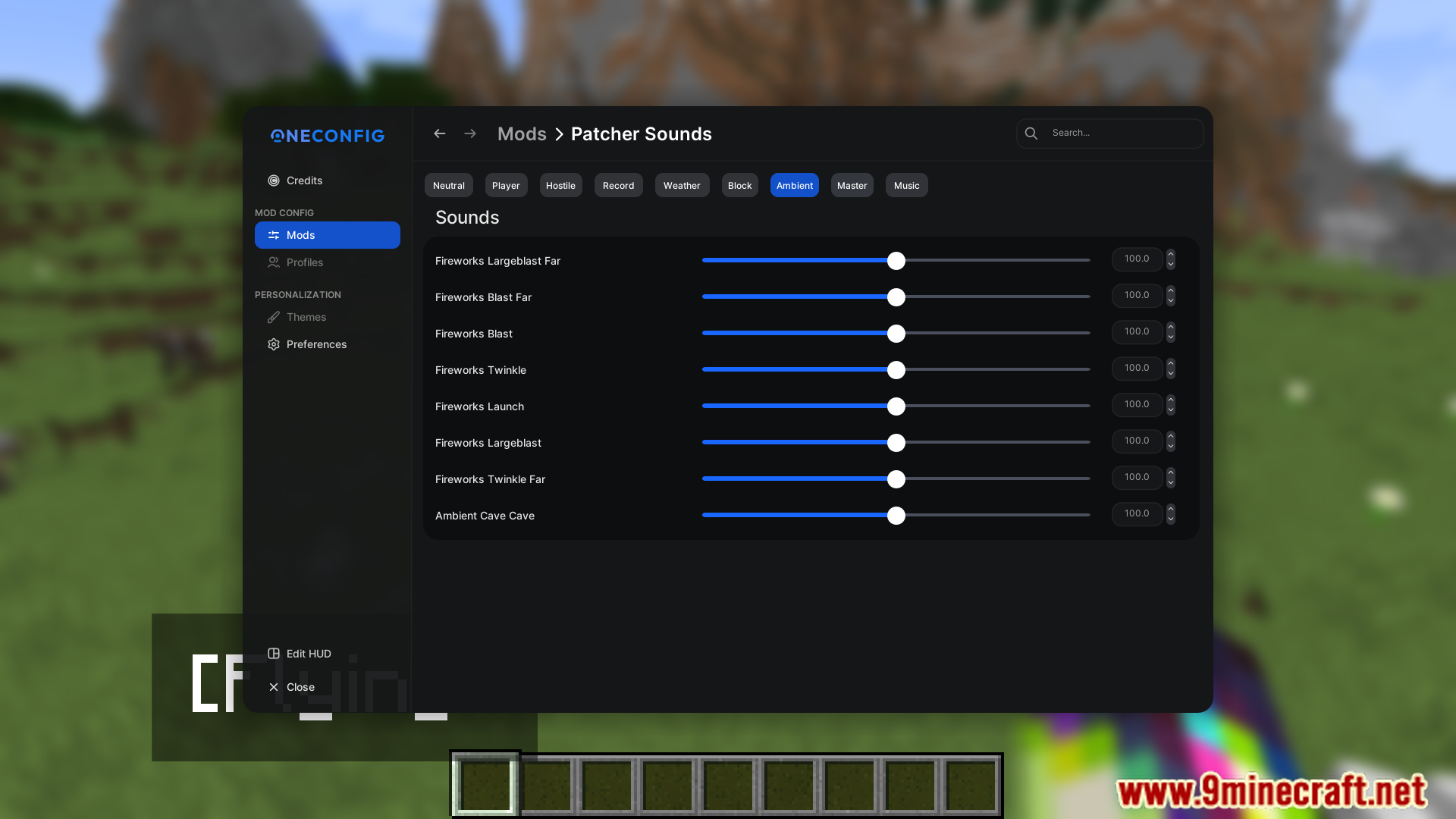Click the Credits sidebar icon

[x=274, y=180]
